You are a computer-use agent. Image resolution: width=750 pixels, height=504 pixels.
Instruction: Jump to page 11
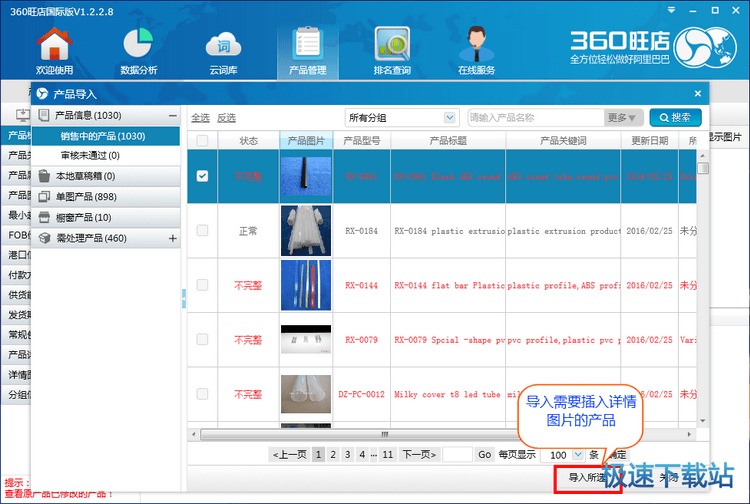coord(387,455)
